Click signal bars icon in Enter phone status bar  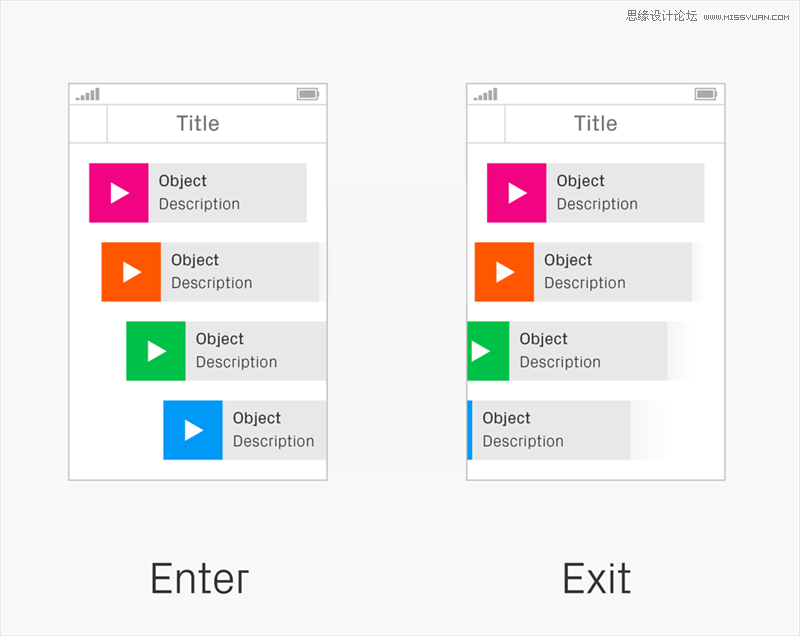[x=88, y=94]
